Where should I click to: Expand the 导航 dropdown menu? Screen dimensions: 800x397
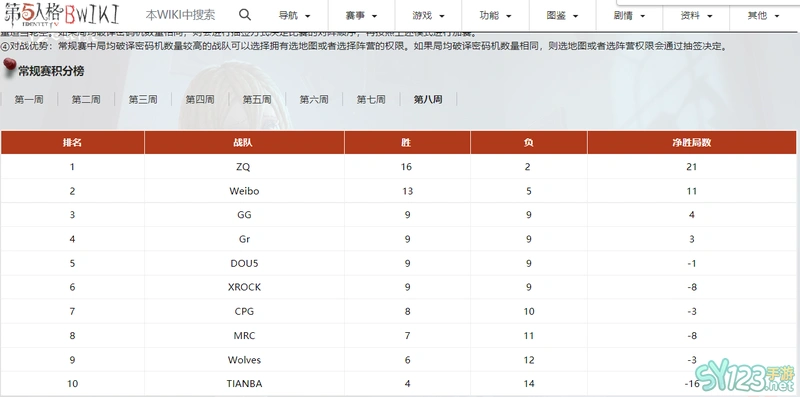coord(294,15)
